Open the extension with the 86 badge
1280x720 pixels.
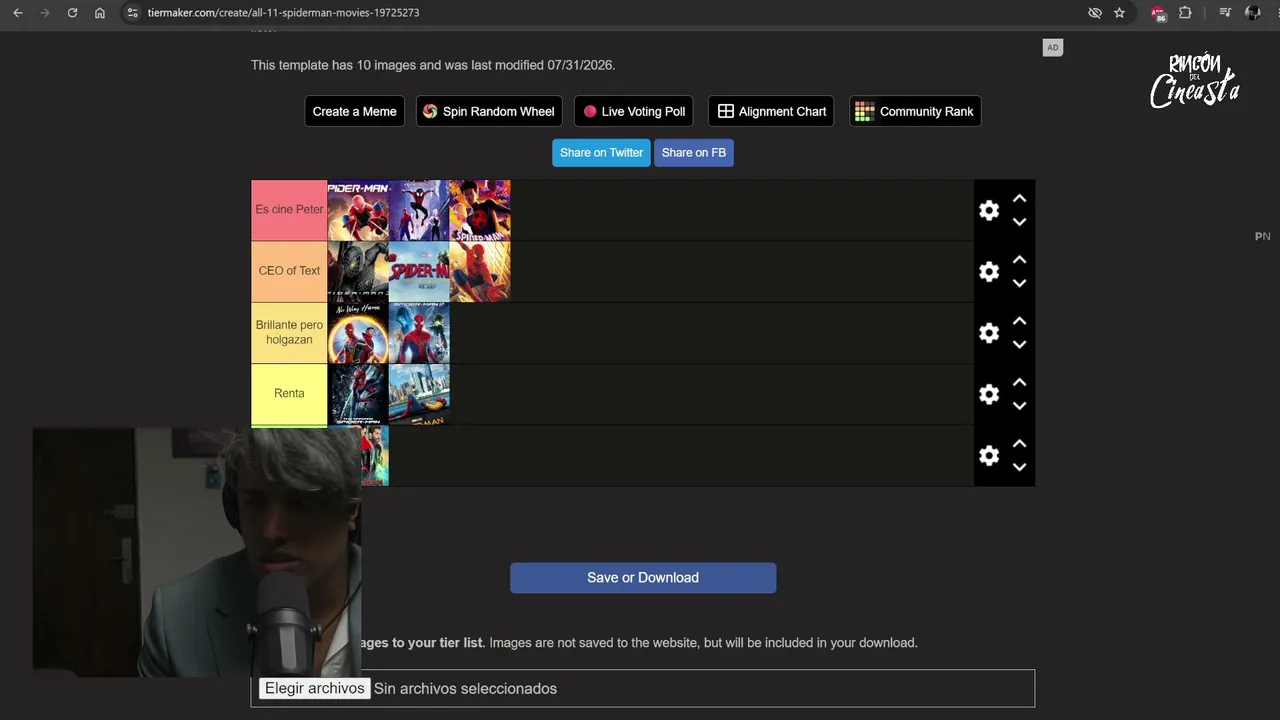pos(1158,13)
